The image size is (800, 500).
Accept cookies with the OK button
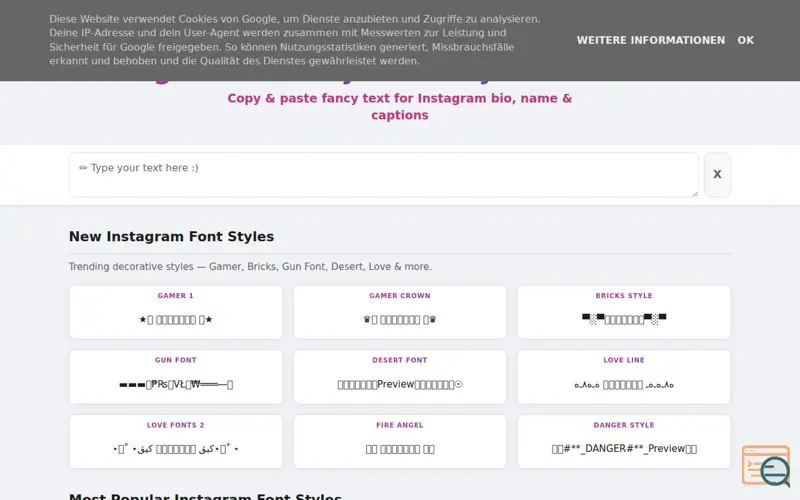[x=745, y=40]
